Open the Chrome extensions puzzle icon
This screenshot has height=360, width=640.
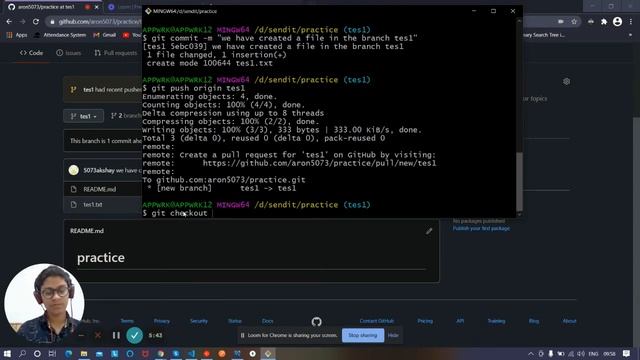pos(604,22)
